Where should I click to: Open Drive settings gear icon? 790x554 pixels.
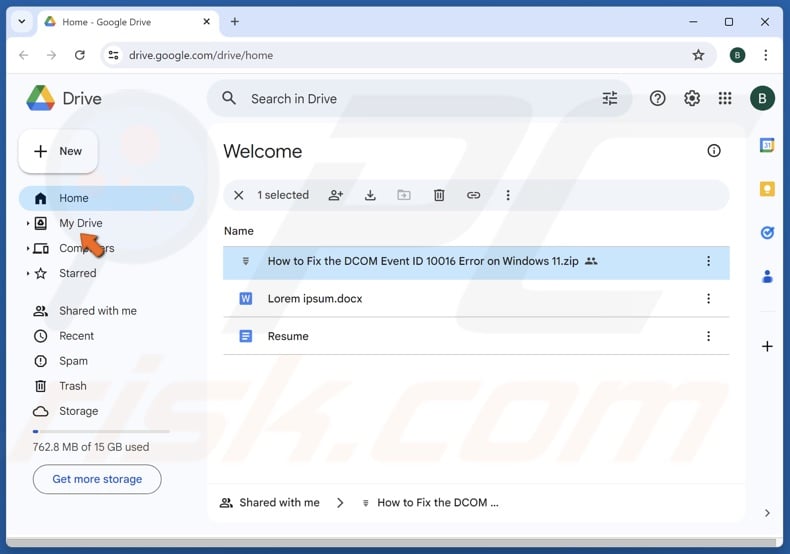[692, 98]
